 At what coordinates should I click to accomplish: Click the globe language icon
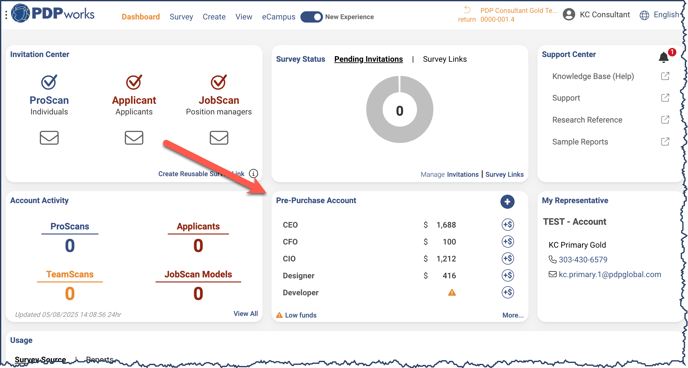click(644, 15)
